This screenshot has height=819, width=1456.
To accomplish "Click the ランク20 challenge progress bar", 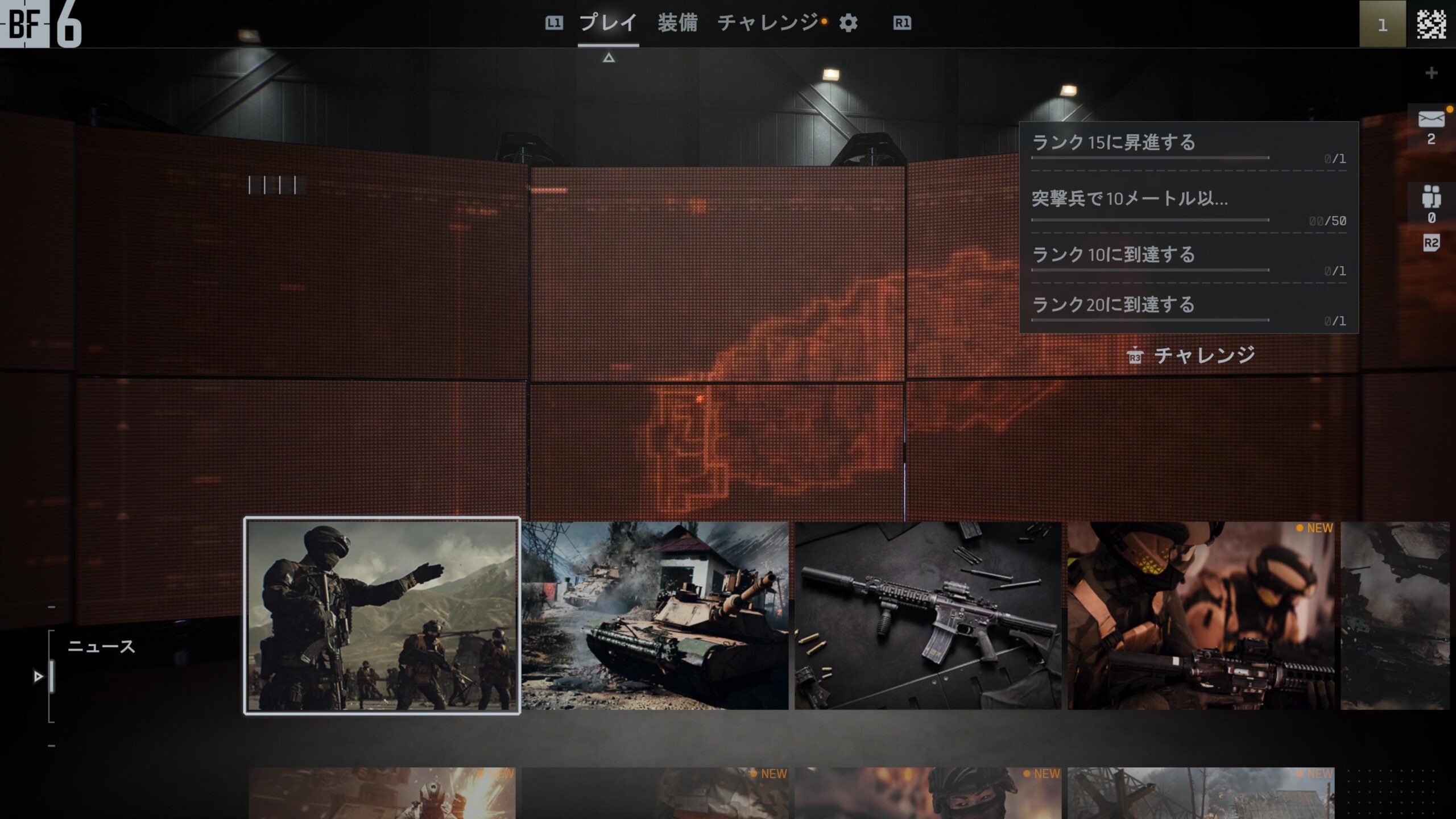I will click(x=1150, y=320).
